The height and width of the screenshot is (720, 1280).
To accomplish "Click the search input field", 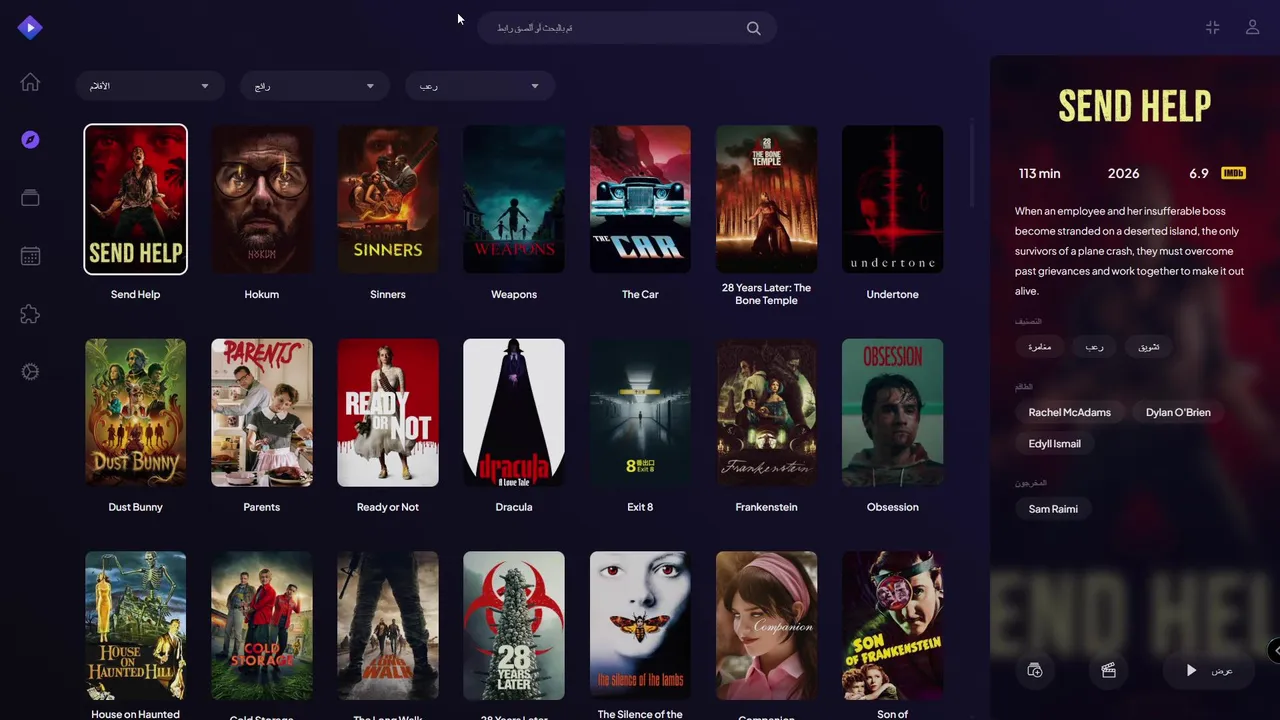I will click(626, 28).
